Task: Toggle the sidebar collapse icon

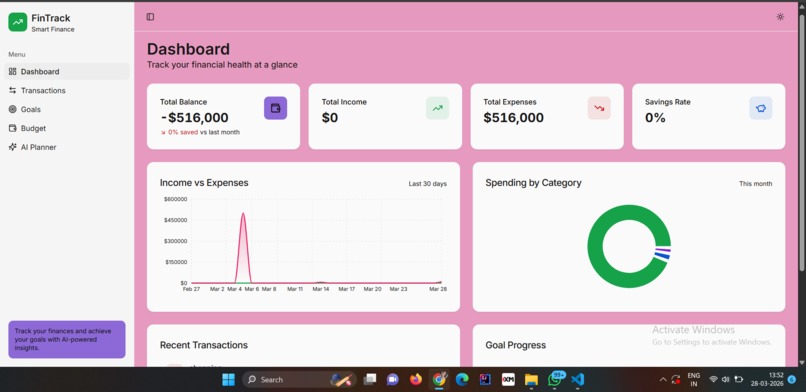Action: point(150,17)
